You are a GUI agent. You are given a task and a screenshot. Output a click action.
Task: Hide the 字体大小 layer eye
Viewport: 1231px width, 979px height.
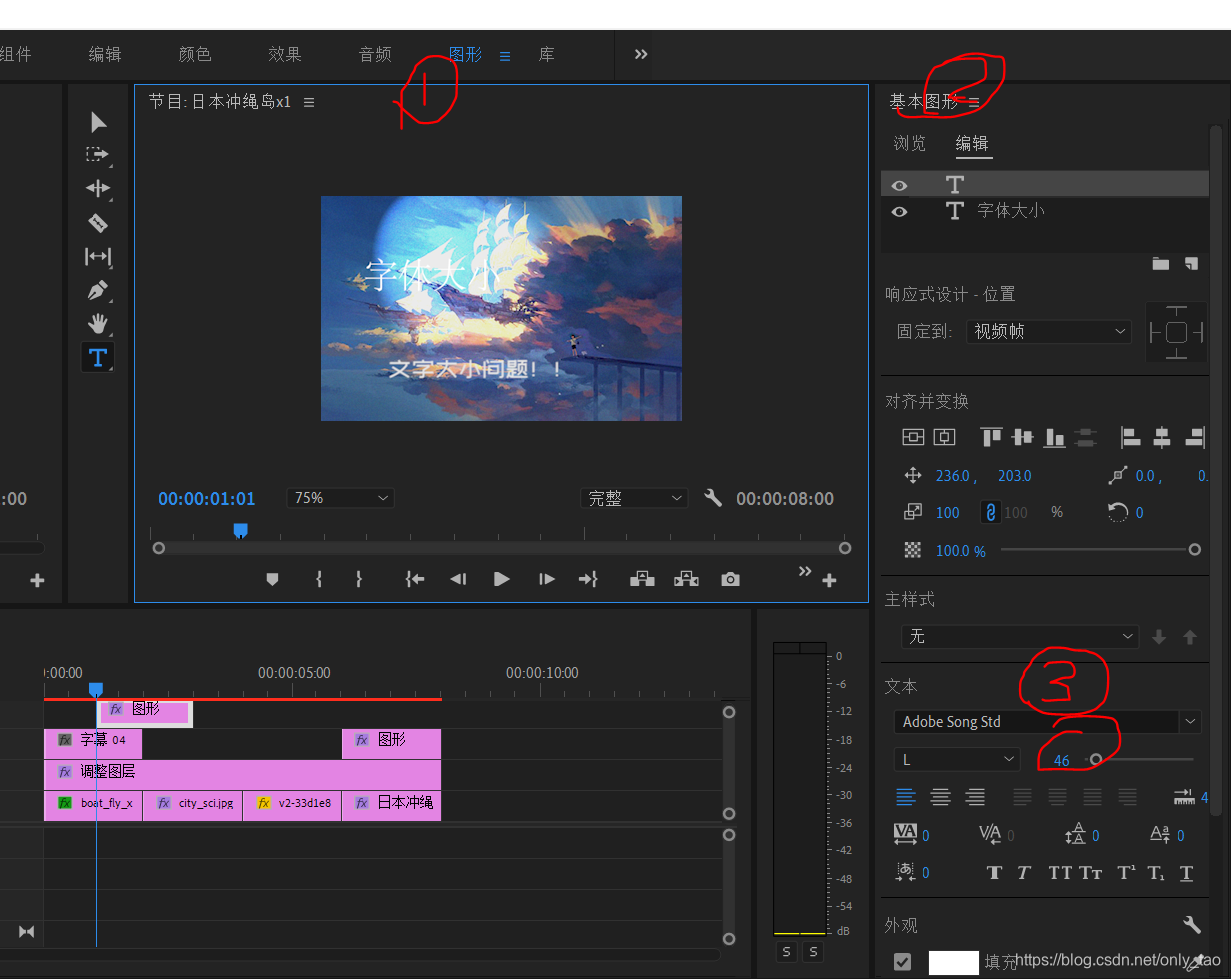[x=899, y=211]
